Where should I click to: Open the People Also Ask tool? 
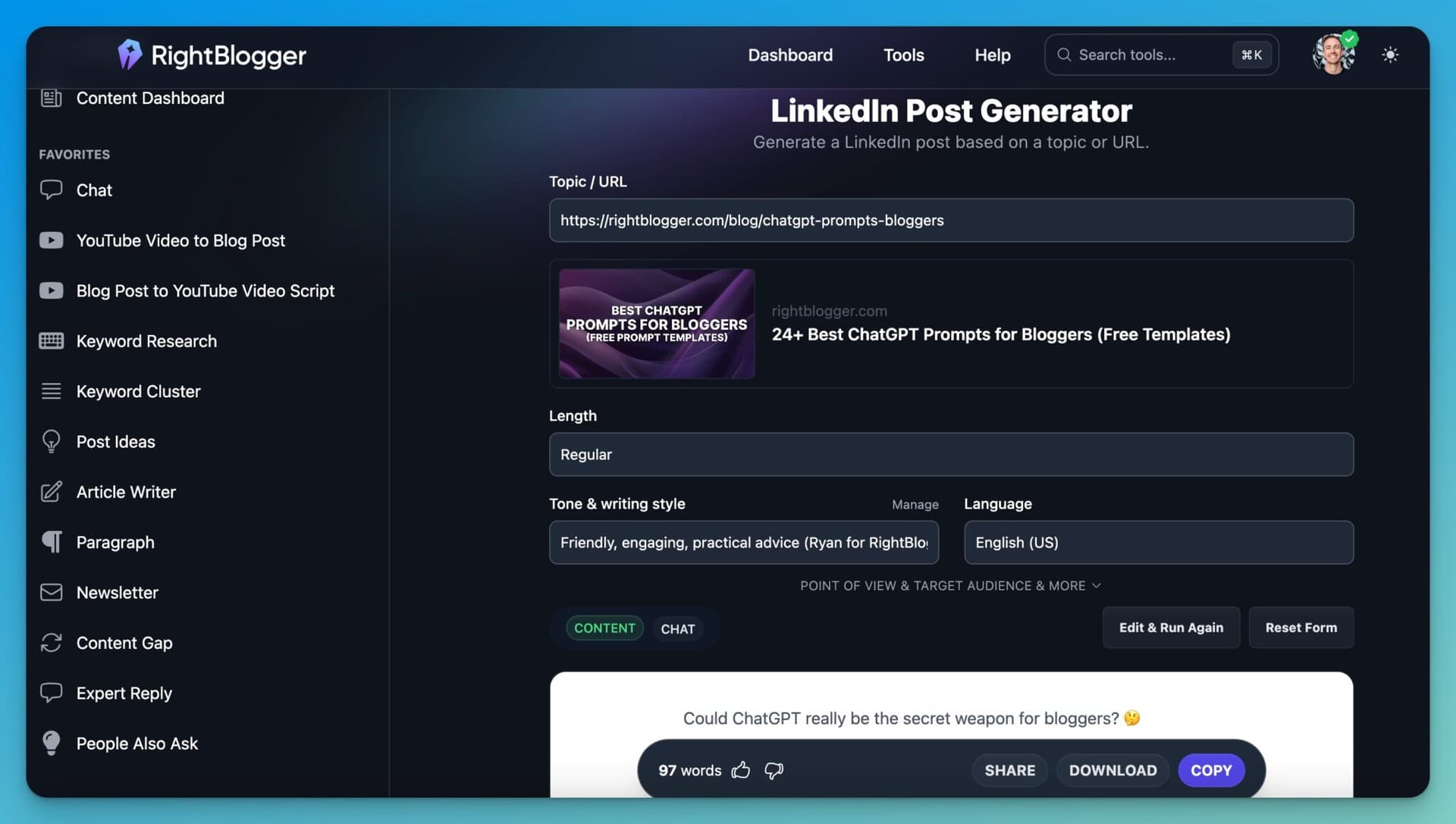coord(136,744)
